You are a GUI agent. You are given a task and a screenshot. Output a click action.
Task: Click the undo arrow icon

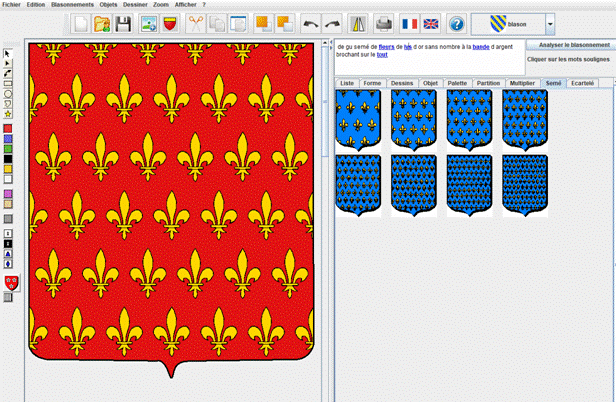coord(310,23)
